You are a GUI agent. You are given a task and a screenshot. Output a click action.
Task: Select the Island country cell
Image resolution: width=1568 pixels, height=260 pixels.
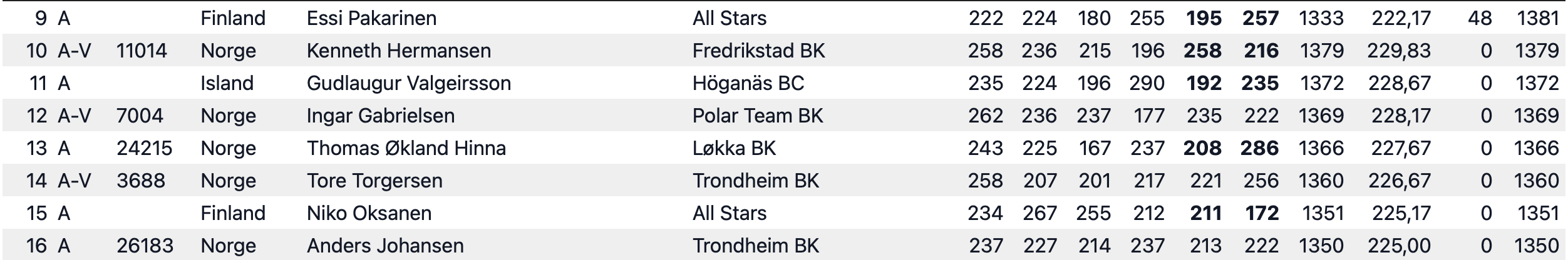point(227,83)
